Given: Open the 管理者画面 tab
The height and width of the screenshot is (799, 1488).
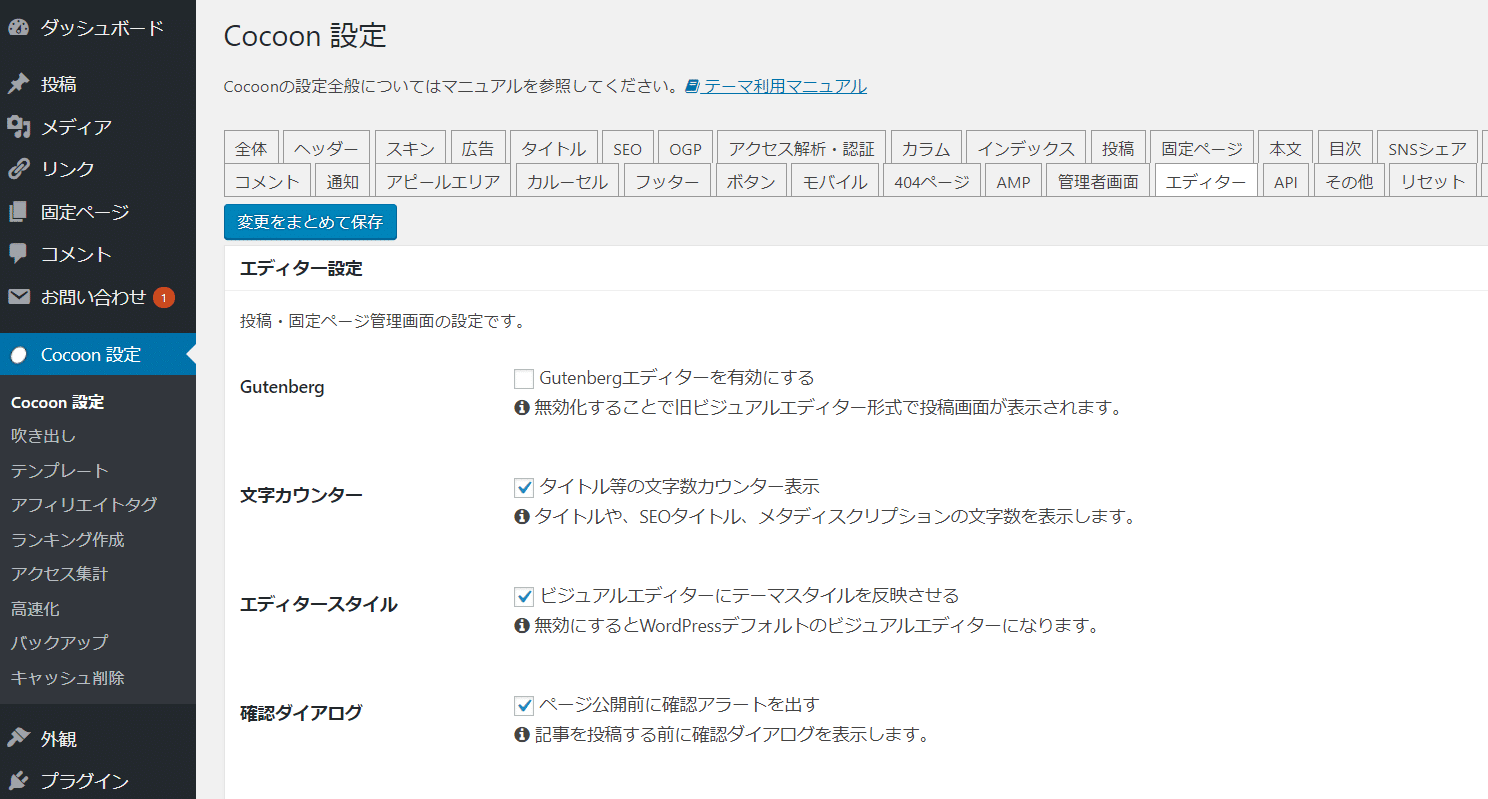Looking at the screenshot, I should pos(1098,182).
